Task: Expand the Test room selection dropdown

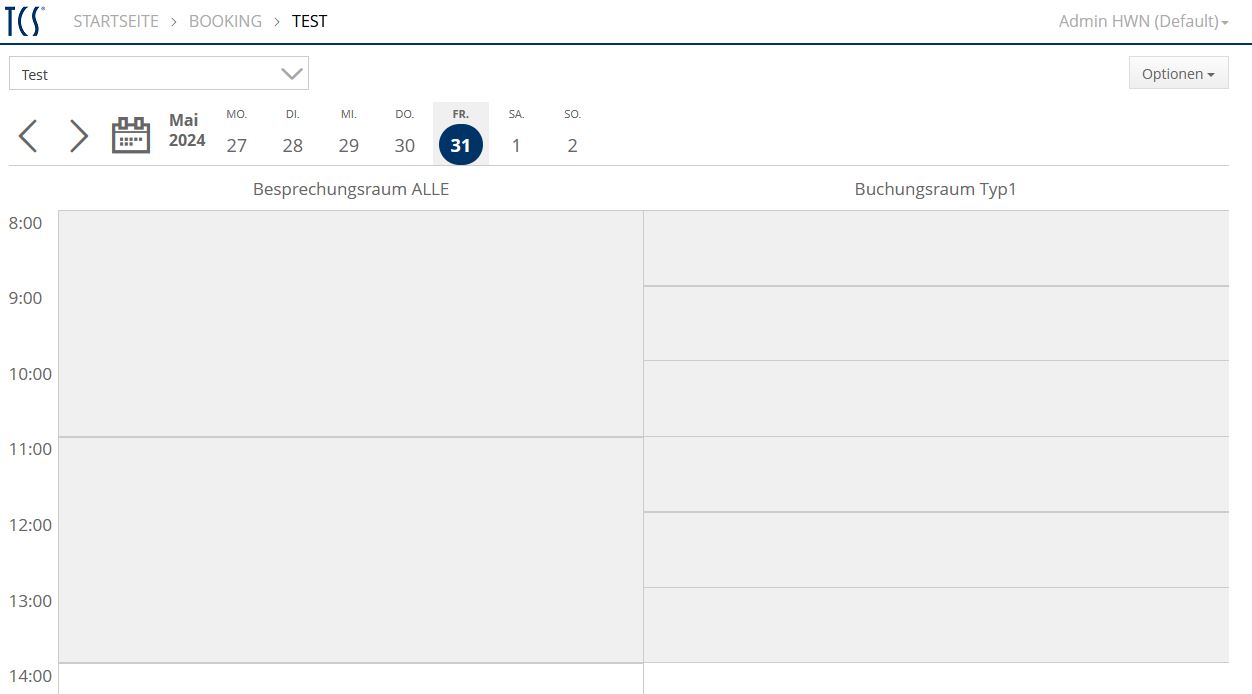Action: (x=159, y=74)
